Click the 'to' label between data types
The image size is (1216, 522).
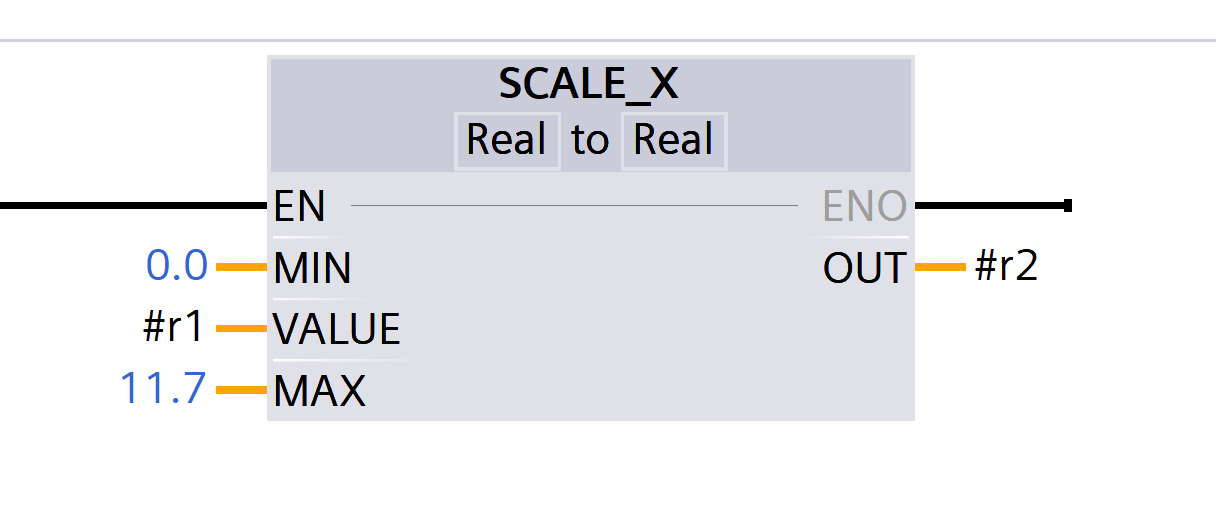point(590,140)
